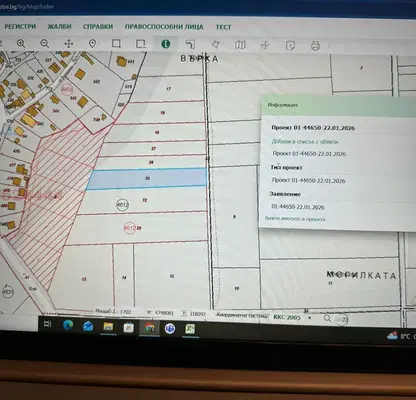The width and height of the screenshot is (416, 400).
Task: Open the ЖАЛБИ menu
Action: [x=59, y=26]
